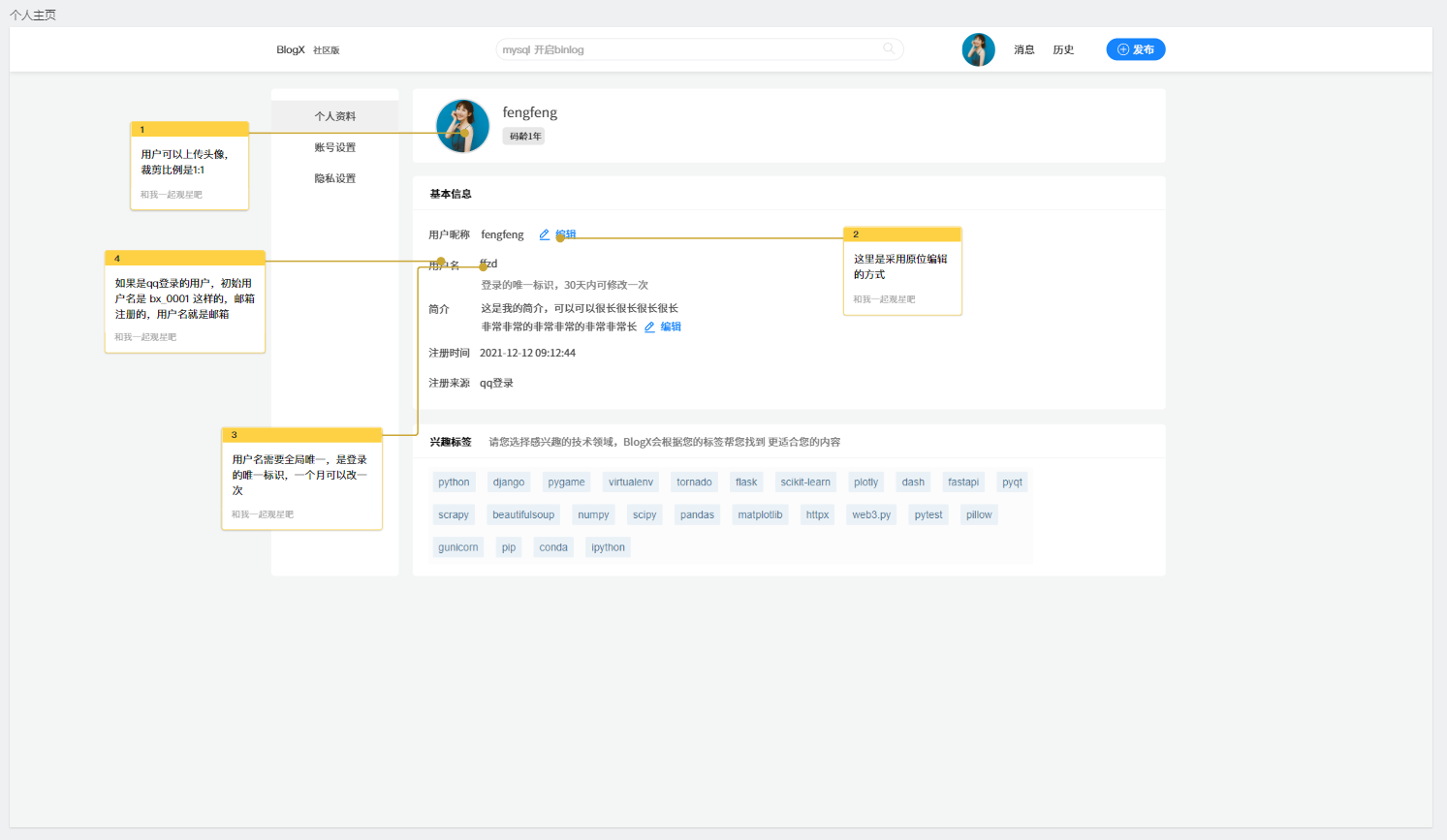Open the header user avatar
This screenshot has width=1447, height=840.
click(x=978, y=49)
